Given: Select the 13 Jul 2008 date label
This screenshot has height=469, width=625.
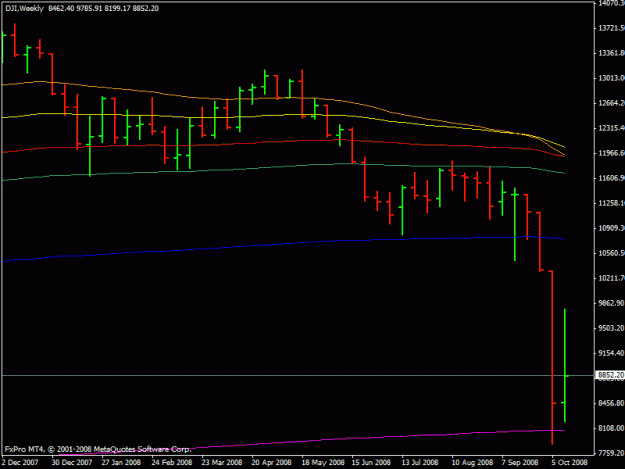Looking at the screenshot, I should pos(420,462).
